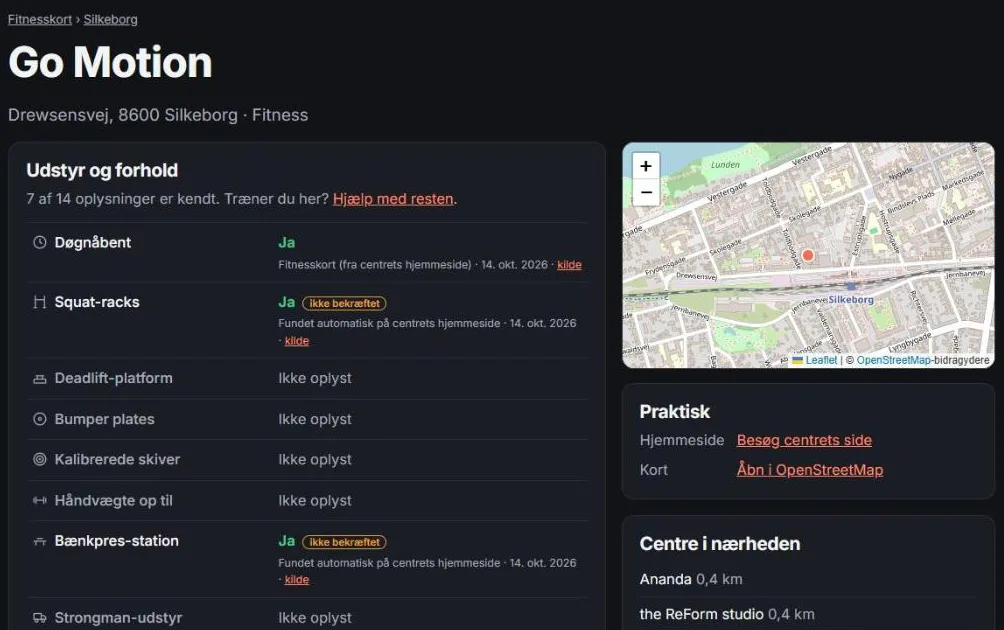
Task: Click the Praktisk section heading
Action: 675,411
